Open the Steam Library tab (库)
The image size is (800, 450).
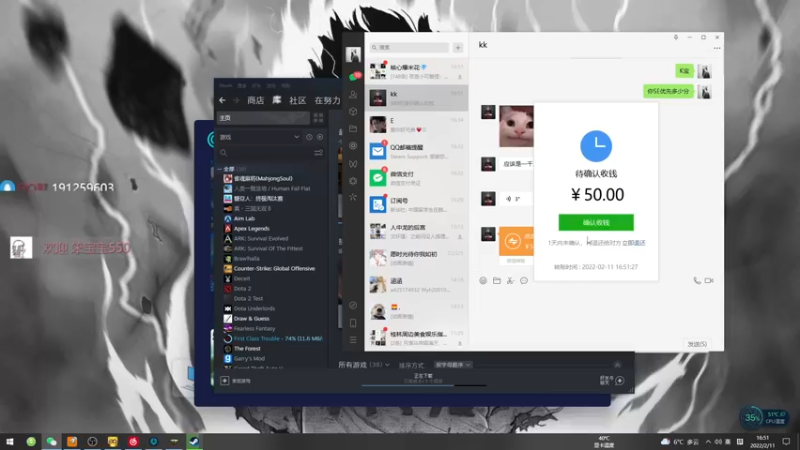pyautogui.click(x=277, y=101)
